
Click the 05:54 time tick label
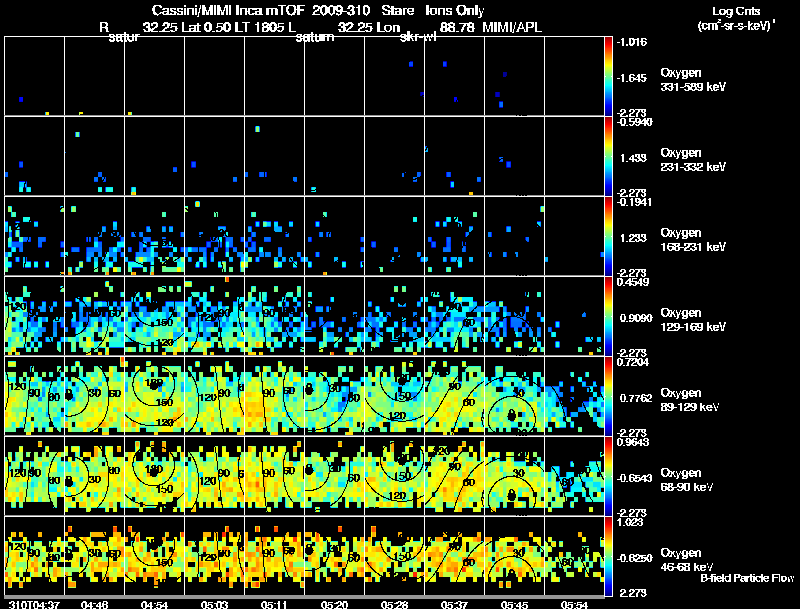[574, 605]
